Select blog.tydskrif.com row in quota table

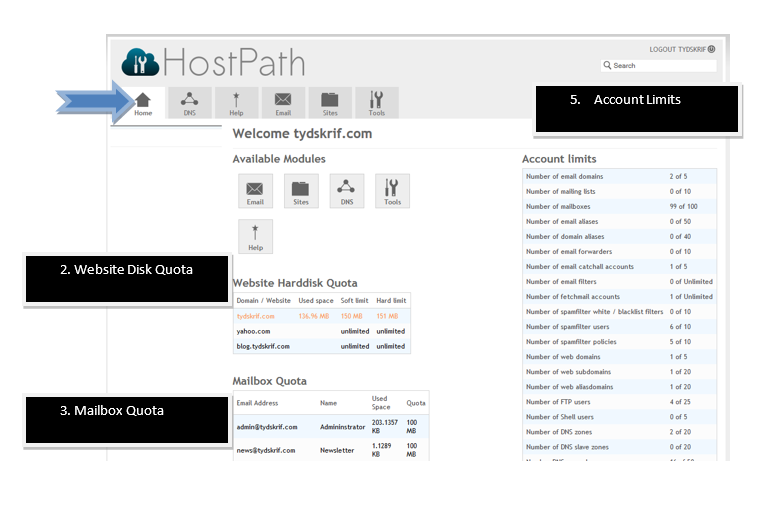click(x=322, y=346)
